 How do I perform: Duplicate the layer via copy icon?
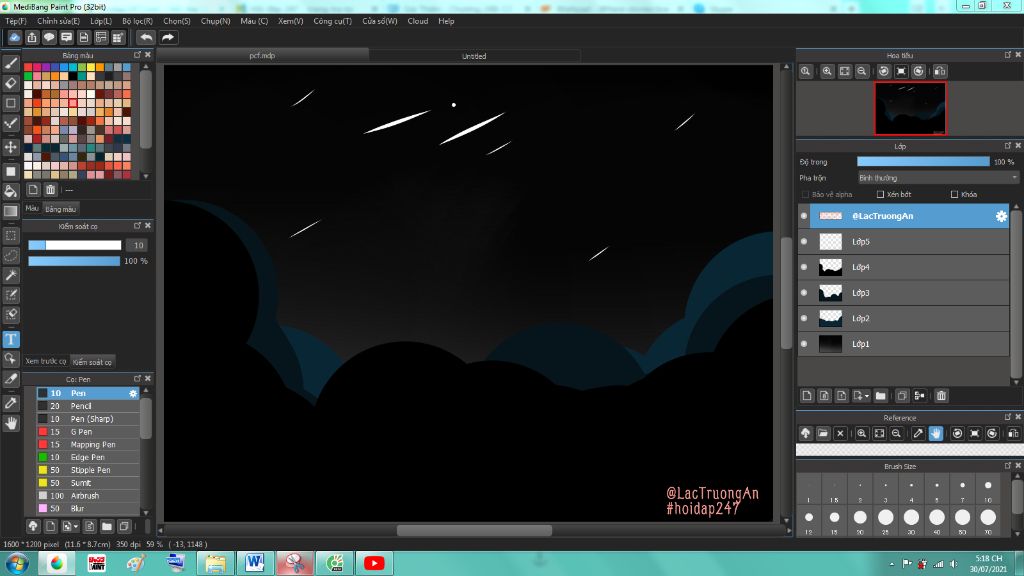902,396
